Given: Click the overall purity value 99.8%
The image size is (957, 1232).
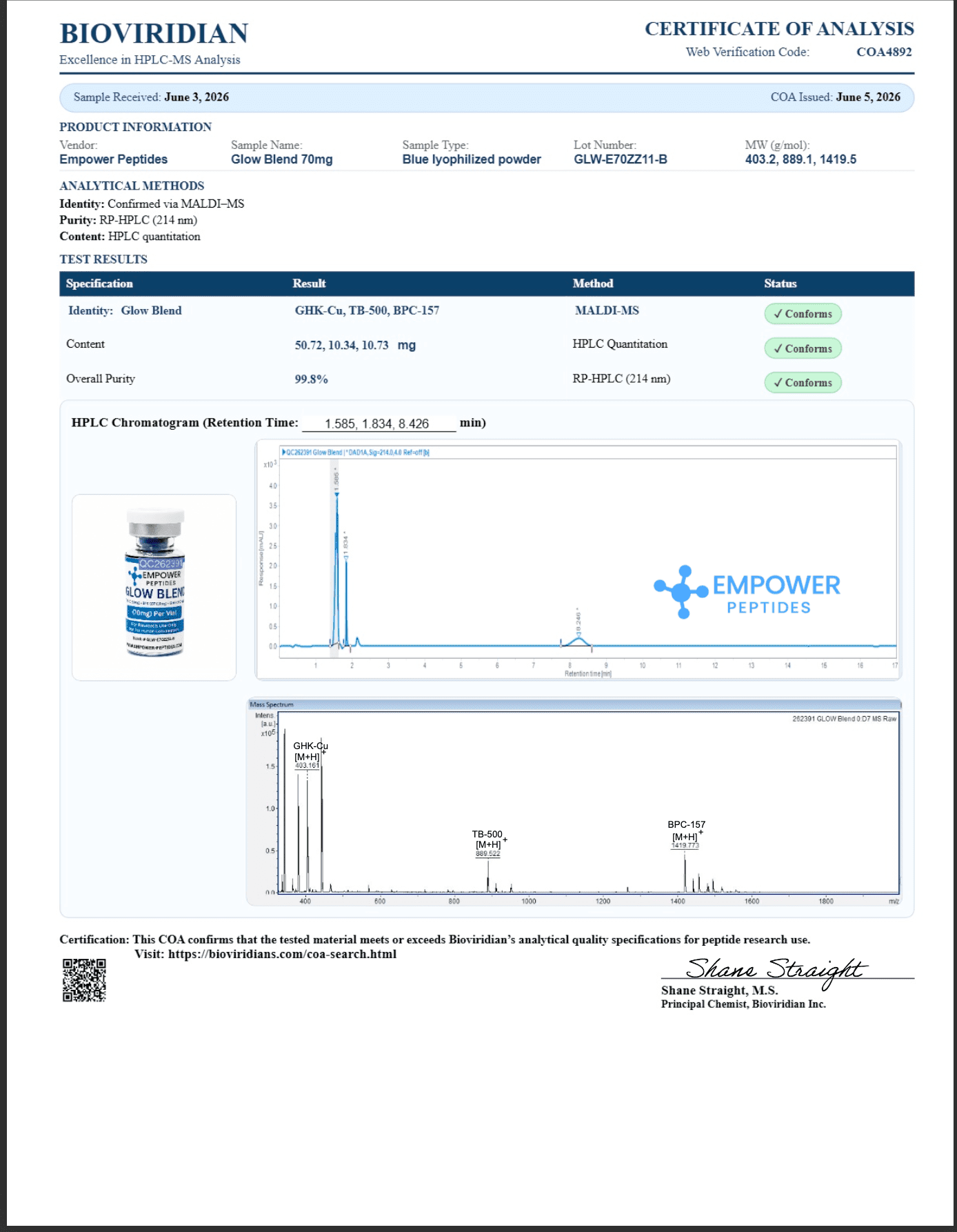Looking at the screenshot, I should pyautogui.click(x=312, y=379).
